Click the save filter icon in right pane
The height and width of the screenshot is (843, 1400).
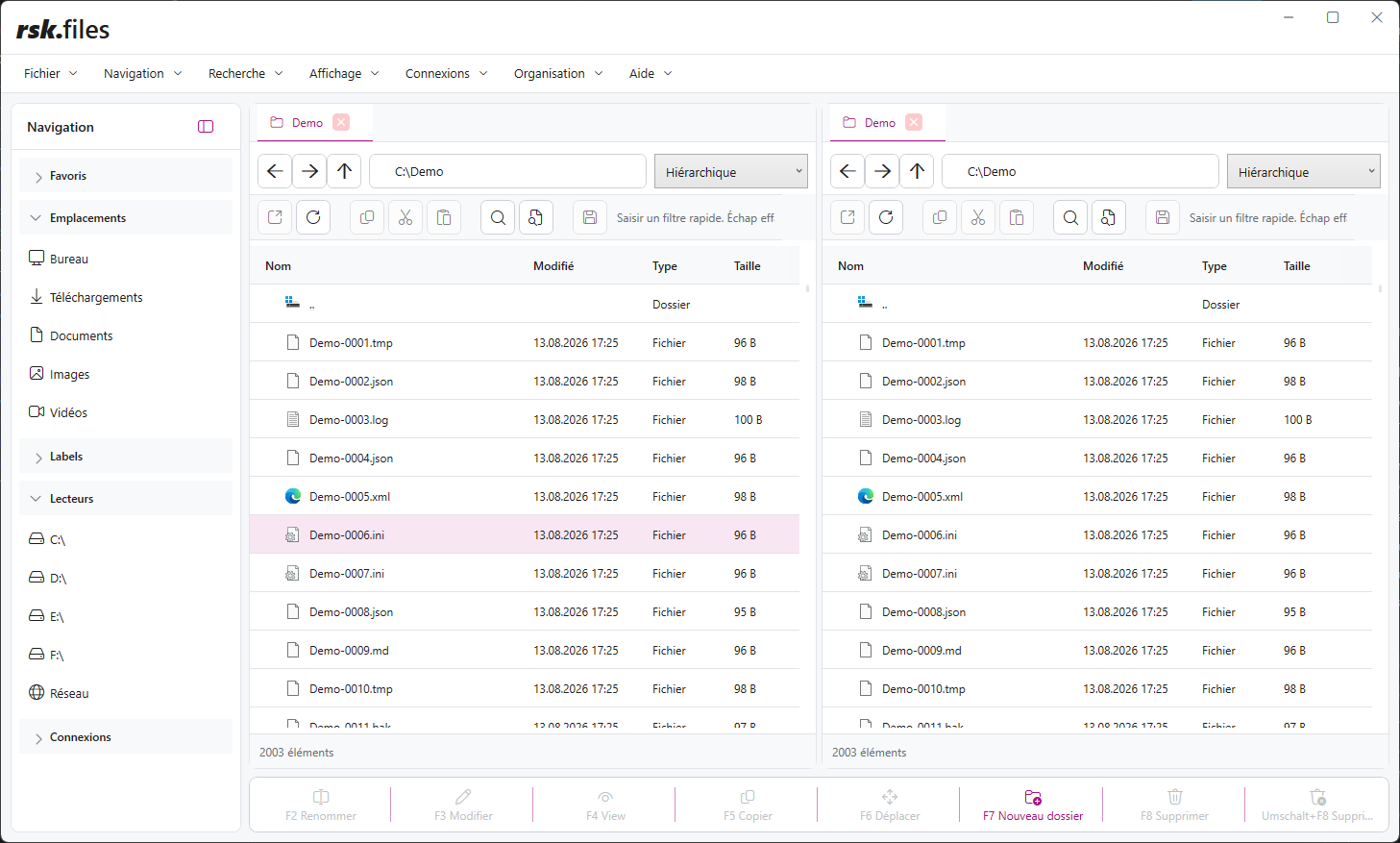(x=1163, y=217)
